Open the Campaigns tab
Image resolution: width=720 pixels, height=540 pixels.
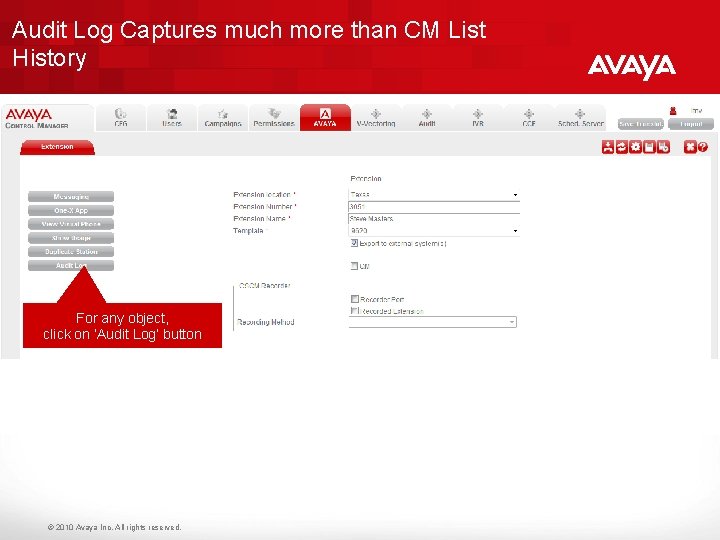pos(223,118)
